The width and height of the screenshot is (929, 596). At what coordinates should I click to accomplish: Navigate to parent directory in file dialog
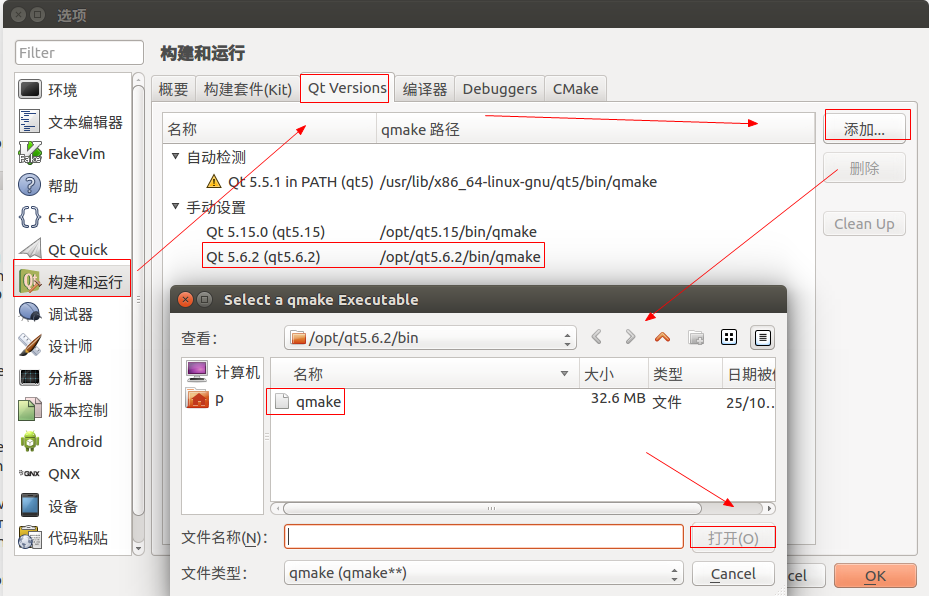pos(662,338)
